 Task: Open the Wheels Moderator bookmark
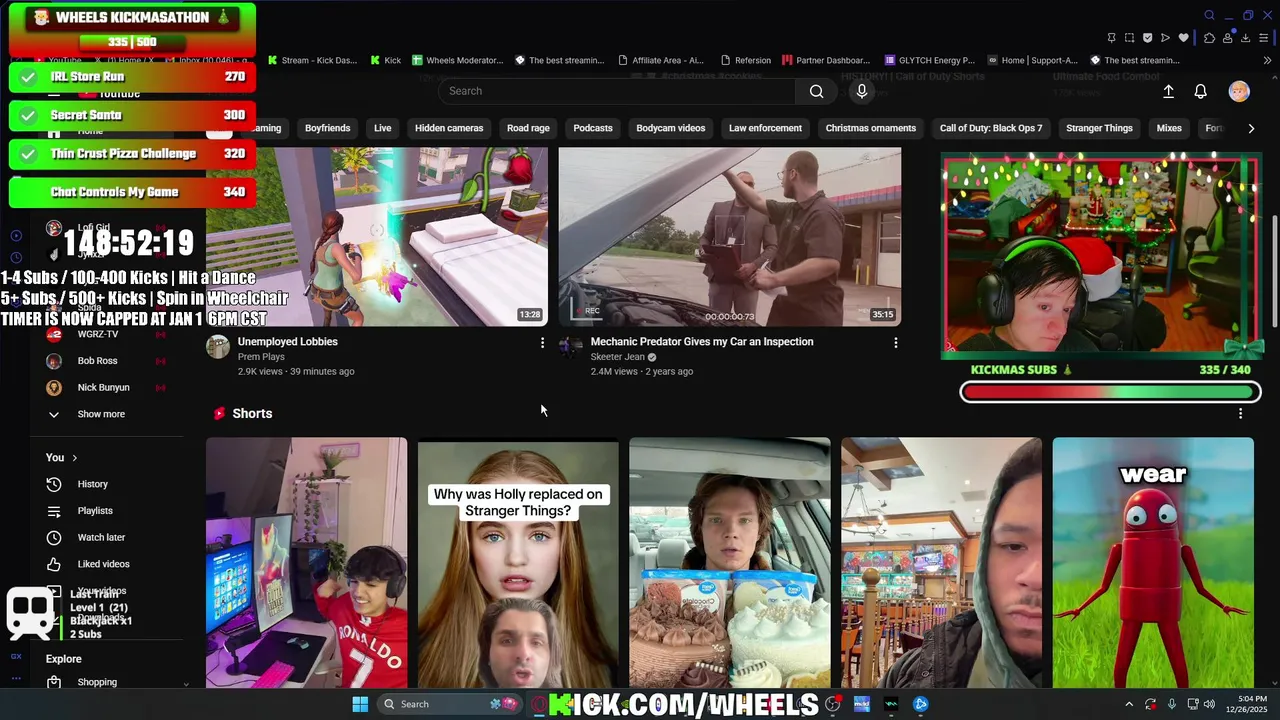pos(457,60)
